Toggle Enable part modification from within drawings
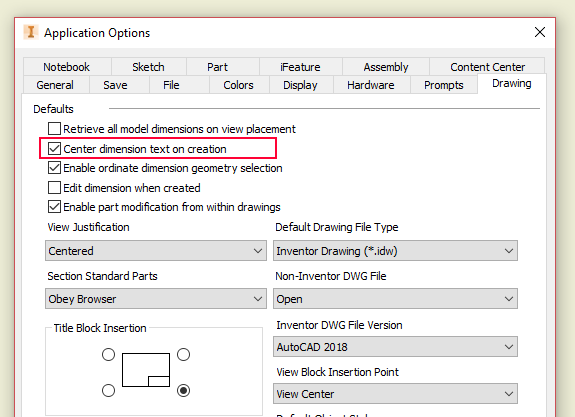 tap(54, 207)
